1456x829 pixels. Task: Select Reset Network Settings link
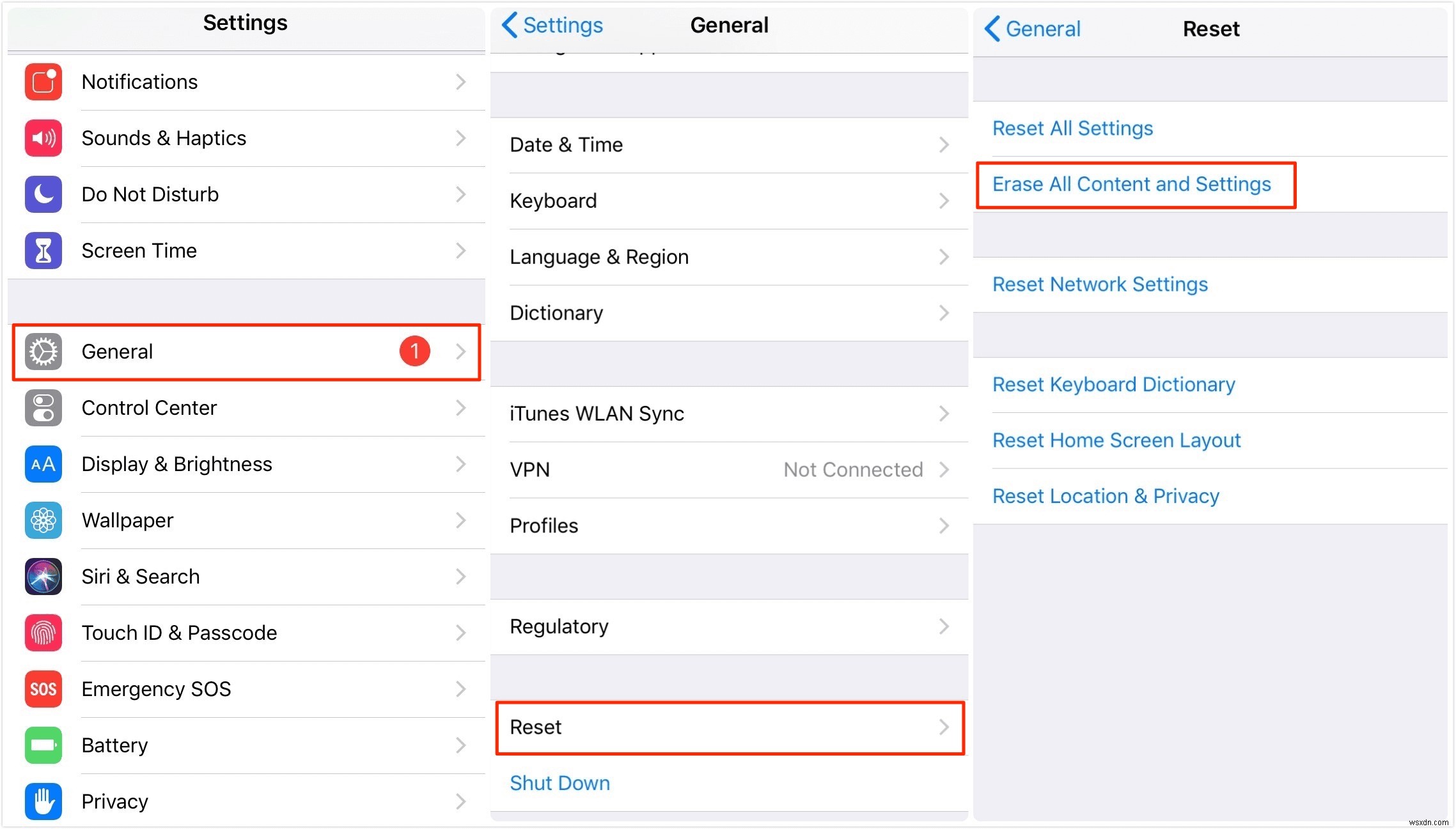pyautogui.click(x=1100, y=285)
